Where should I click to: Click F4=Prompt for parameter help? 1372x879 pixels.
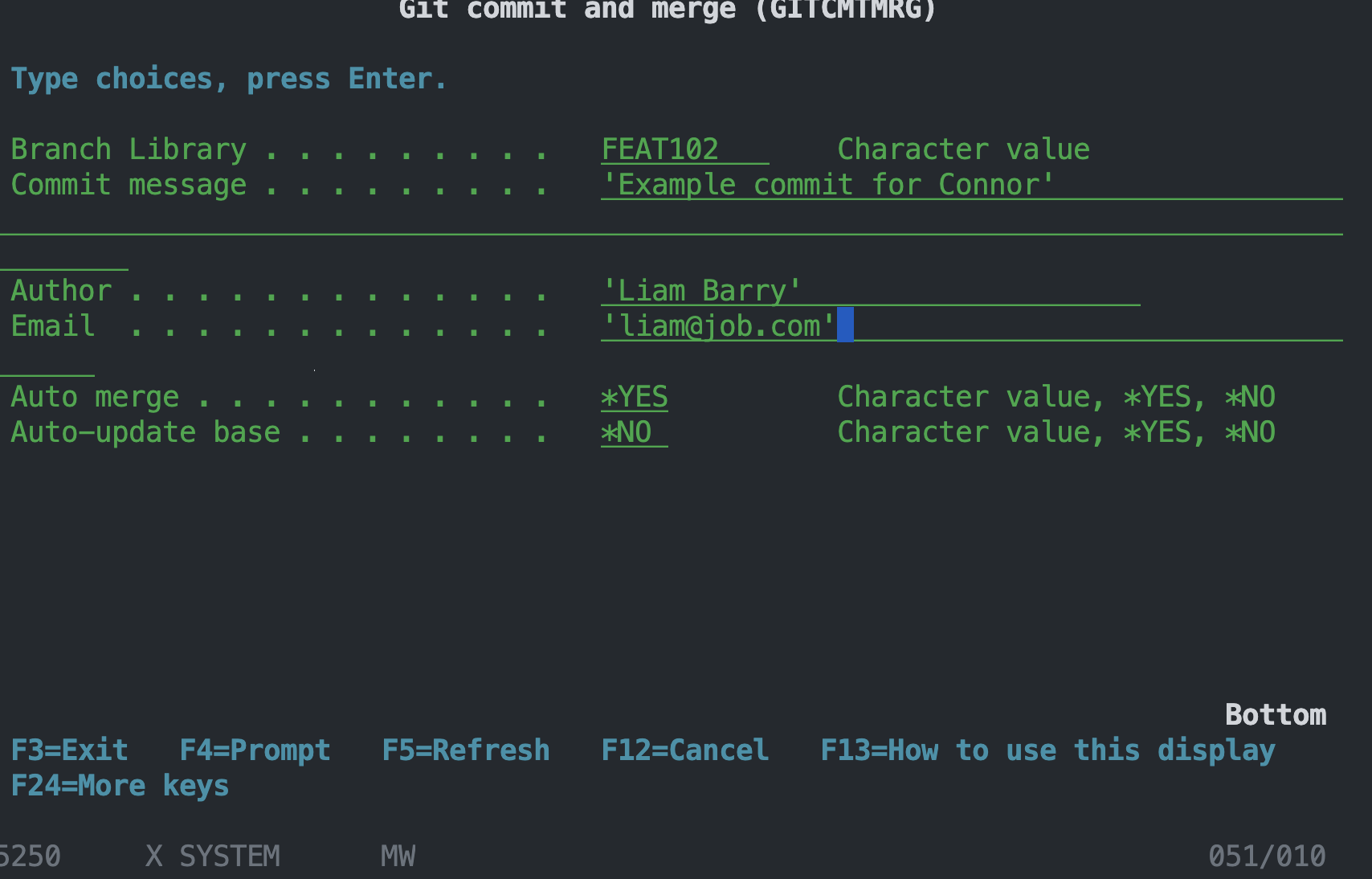[255, 750]
